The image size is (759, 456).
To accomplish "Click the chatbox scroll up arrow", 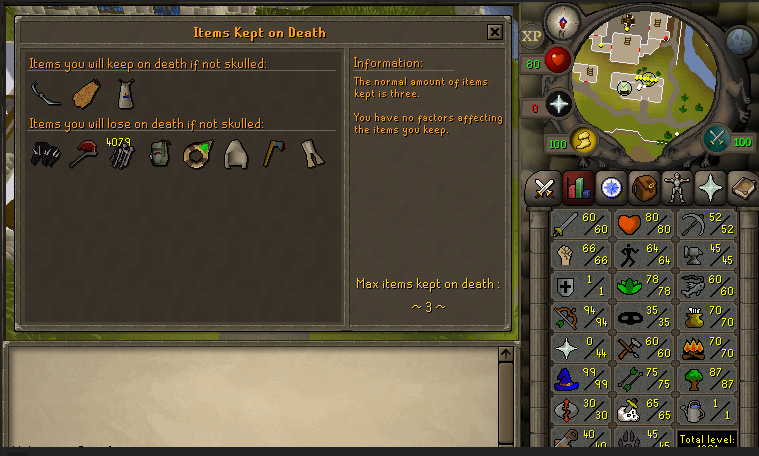I will tap(506, 354).
